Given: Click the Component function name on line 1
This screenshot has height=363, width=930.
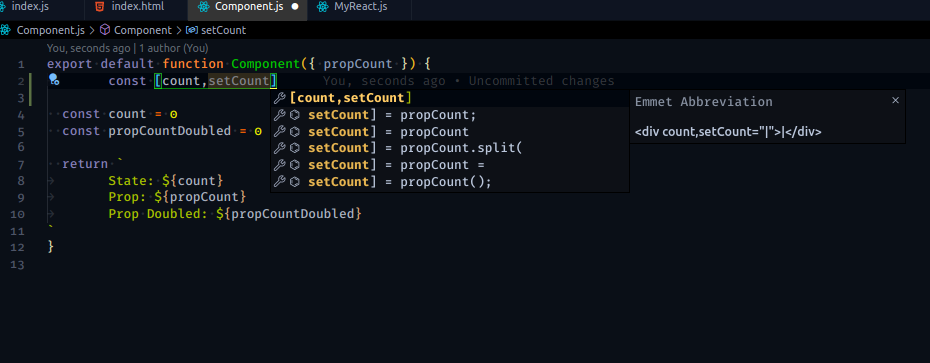Looking at the screenshot, I should click(x=265, y=63).
